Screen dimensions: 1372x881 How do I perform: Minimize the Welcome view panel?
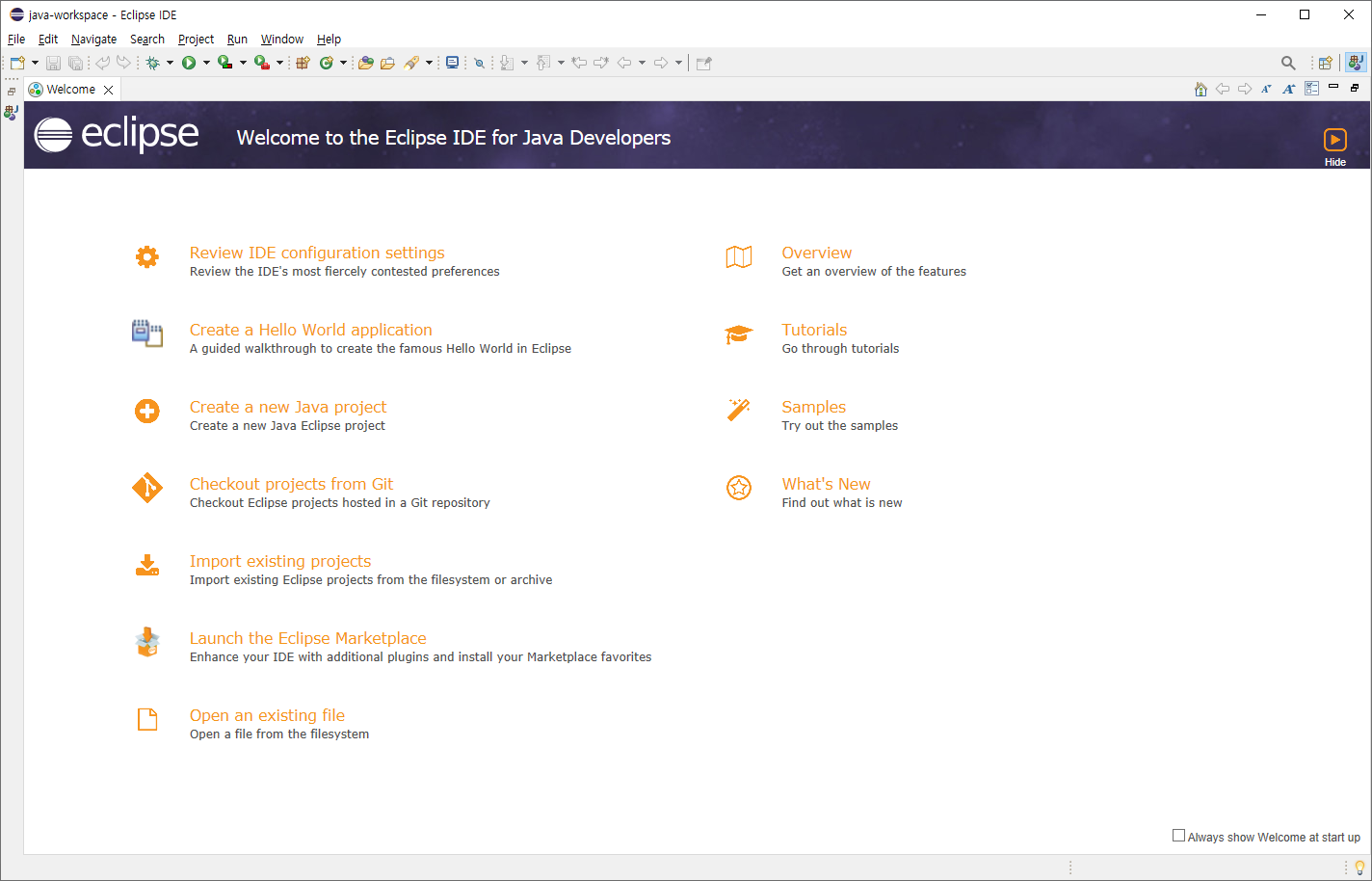pos(1333,87)
